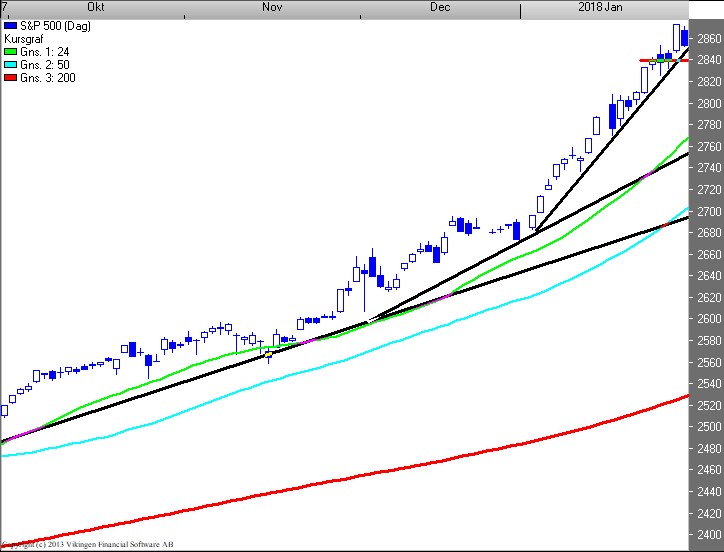The image size is (724, 552).
Task: Click the yellow marker on the November candle
Action: pyautogui.click(x=269, y=354)
